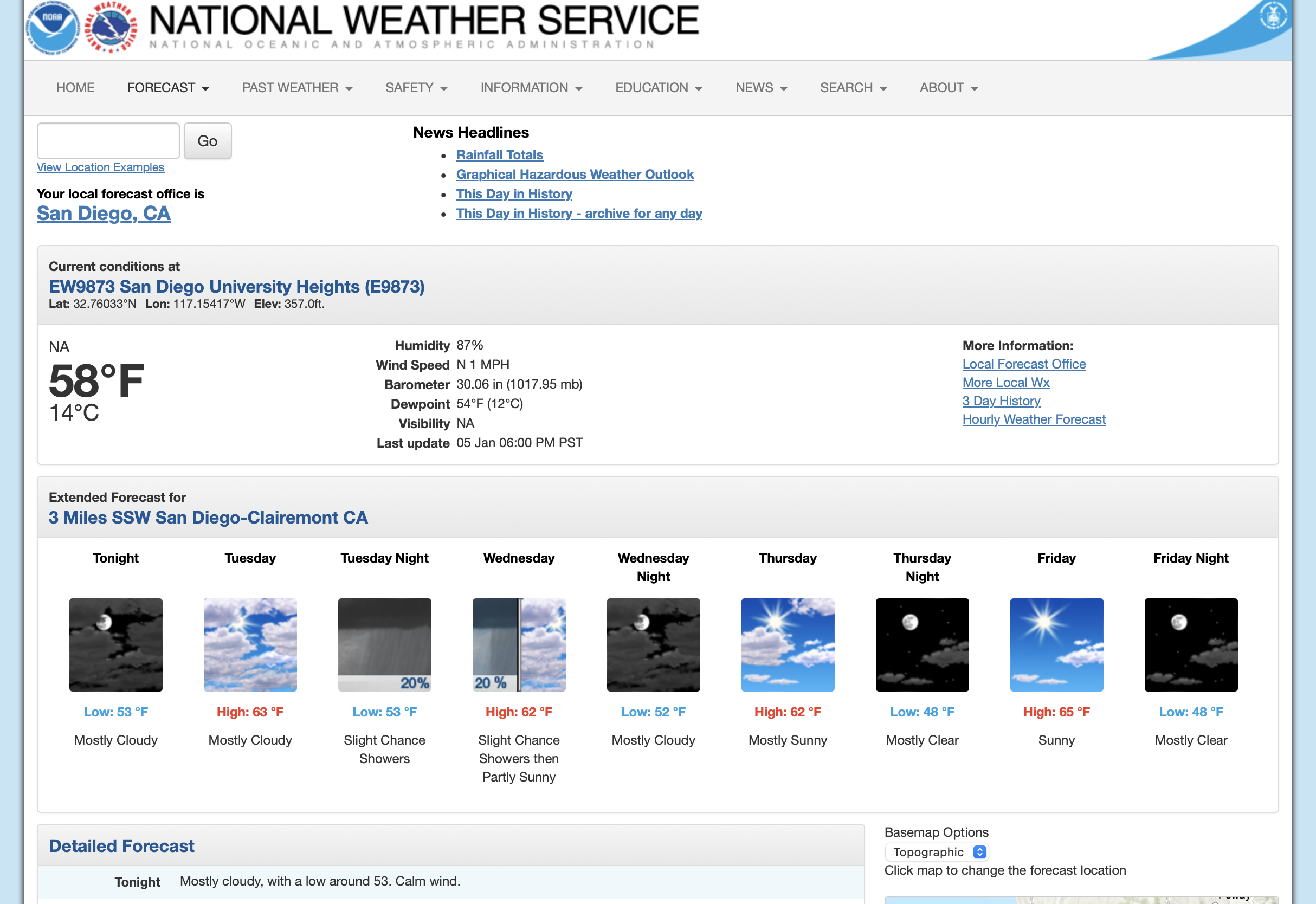This screenshot has width=1316, height=904.
Task: Click Thursday's mostly sunny forecast icon
Action: coord(788,644)
